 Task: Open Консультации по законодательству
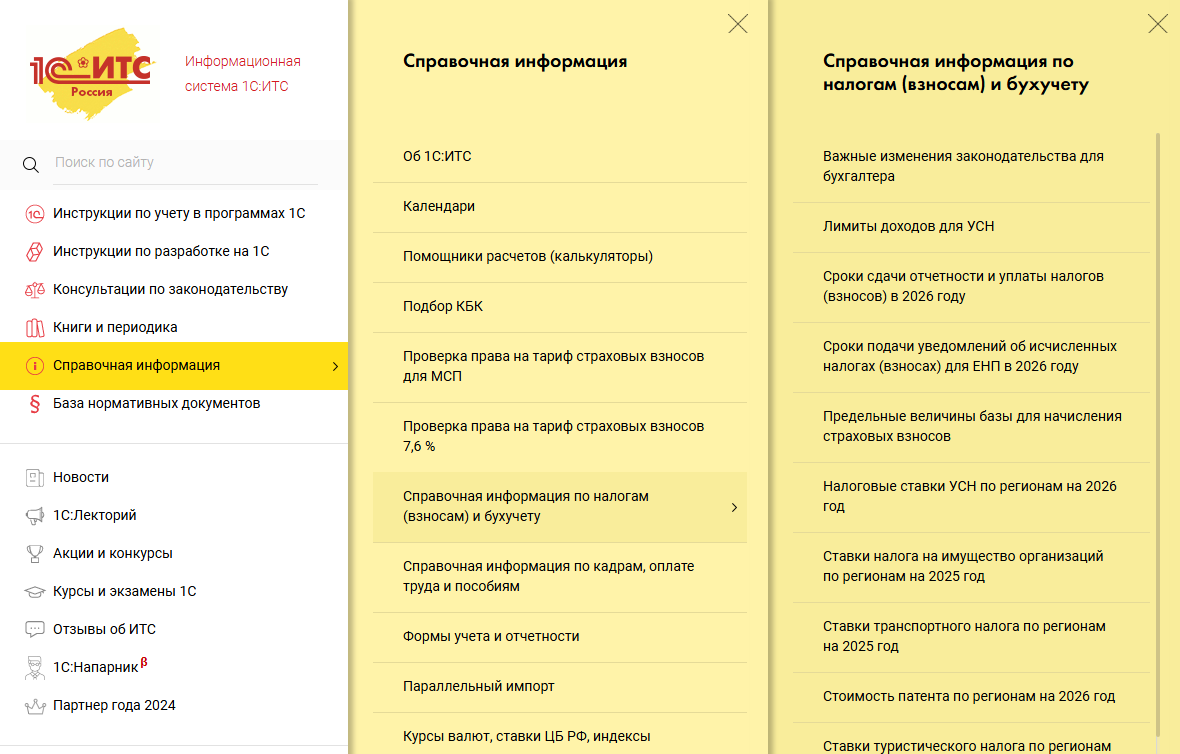(170, 290)
